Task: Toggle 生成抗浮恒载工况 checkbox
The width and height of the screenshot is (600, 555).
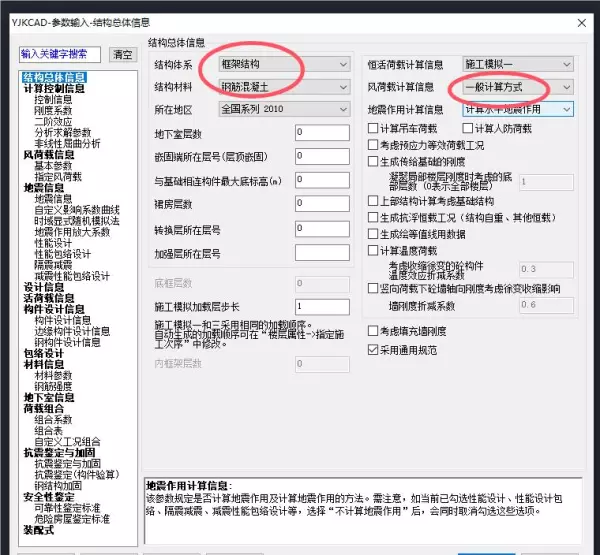Action: 373,217
